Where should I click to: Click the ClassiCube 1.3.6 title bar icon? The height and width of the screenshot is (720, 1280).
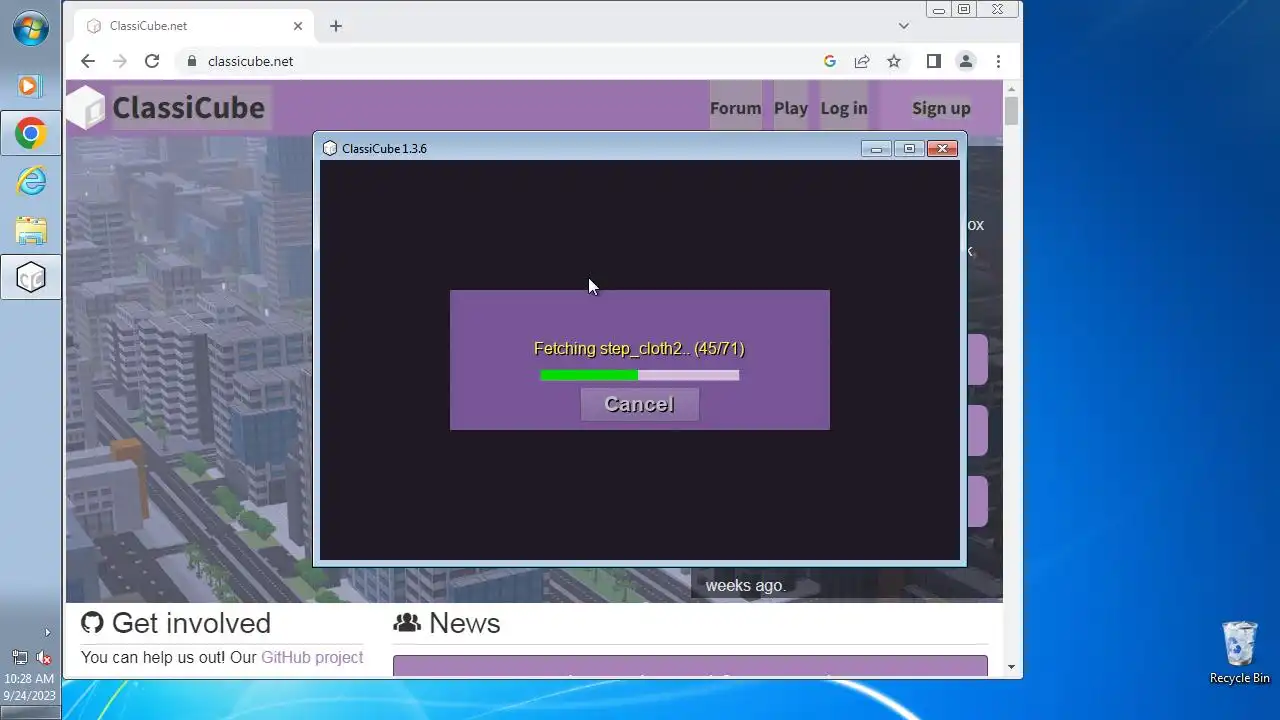[x=330, y=148]
